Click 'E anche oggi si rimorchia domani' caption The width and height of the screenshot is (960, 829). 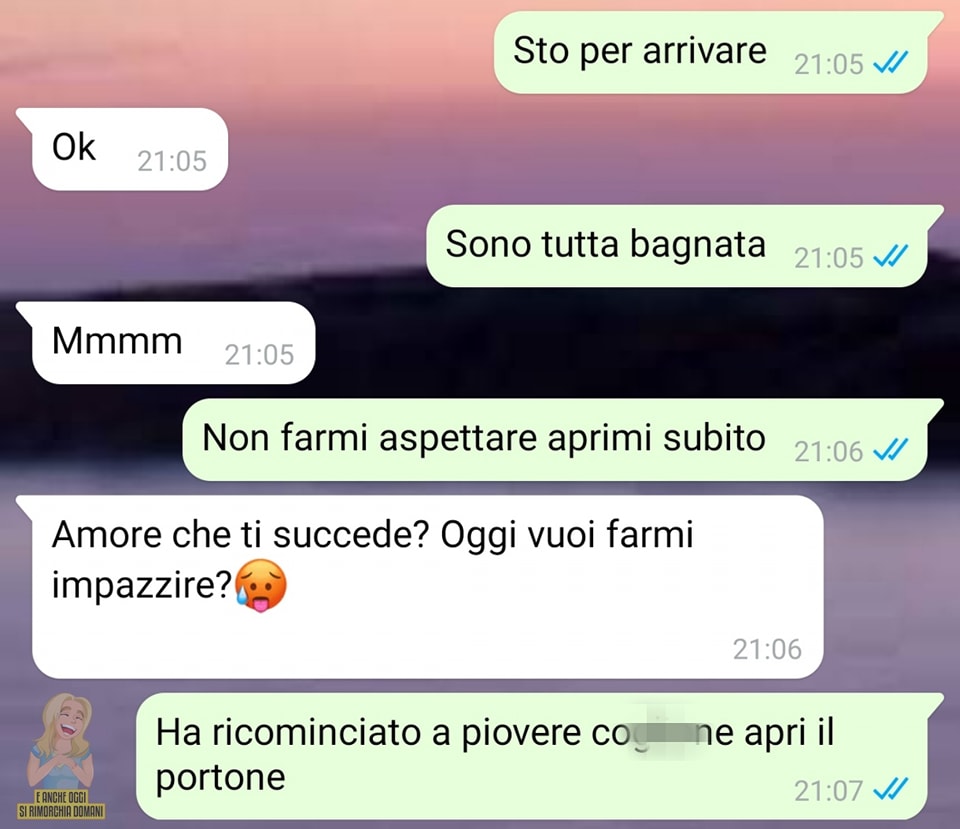click(x=61, y=804)
